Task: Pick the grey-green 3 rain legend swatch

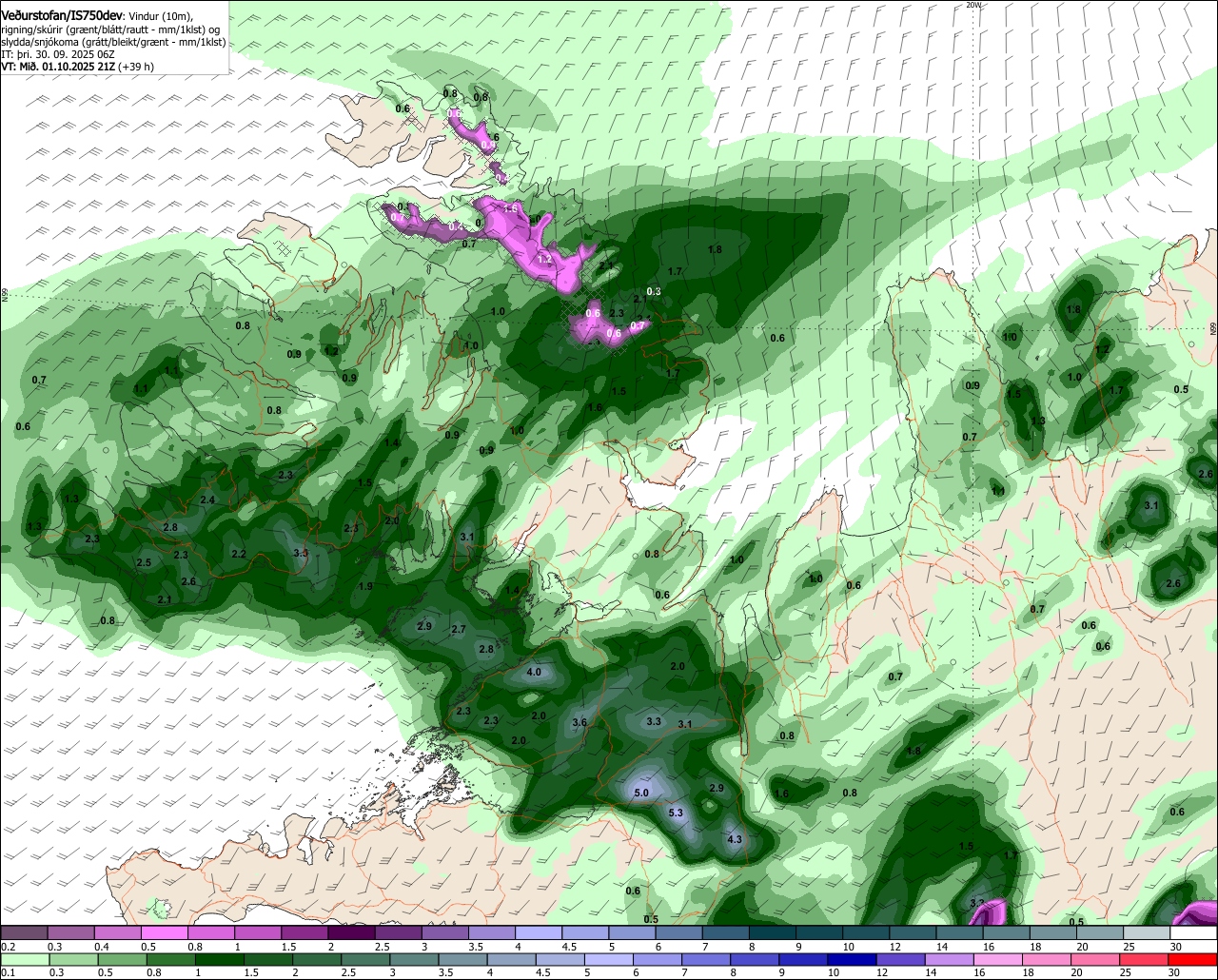Action: click(415, 960)
